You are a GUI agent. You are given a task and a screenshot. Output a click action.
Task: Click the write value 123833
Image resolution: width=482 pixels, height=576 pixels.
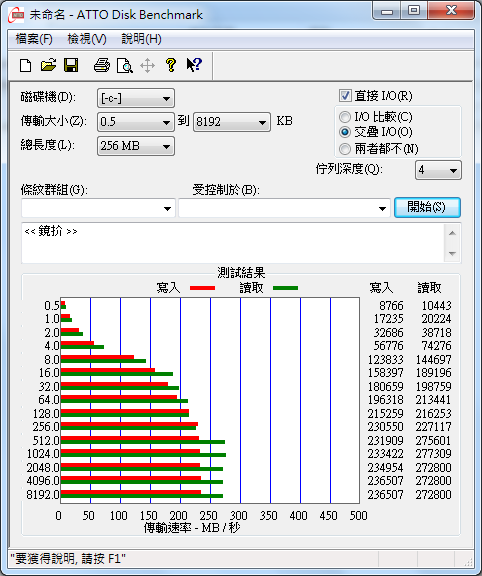386,360
